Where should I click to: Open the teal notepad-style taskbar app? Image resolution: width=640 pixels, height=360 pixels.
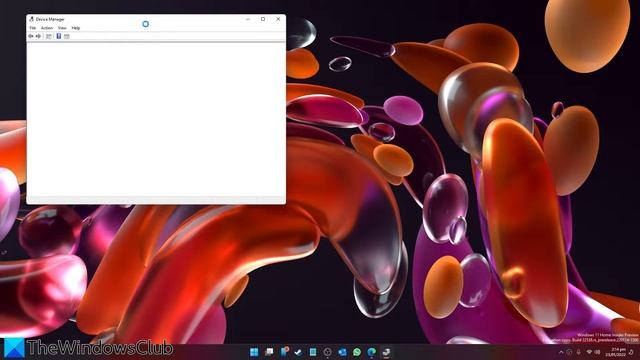313,352
